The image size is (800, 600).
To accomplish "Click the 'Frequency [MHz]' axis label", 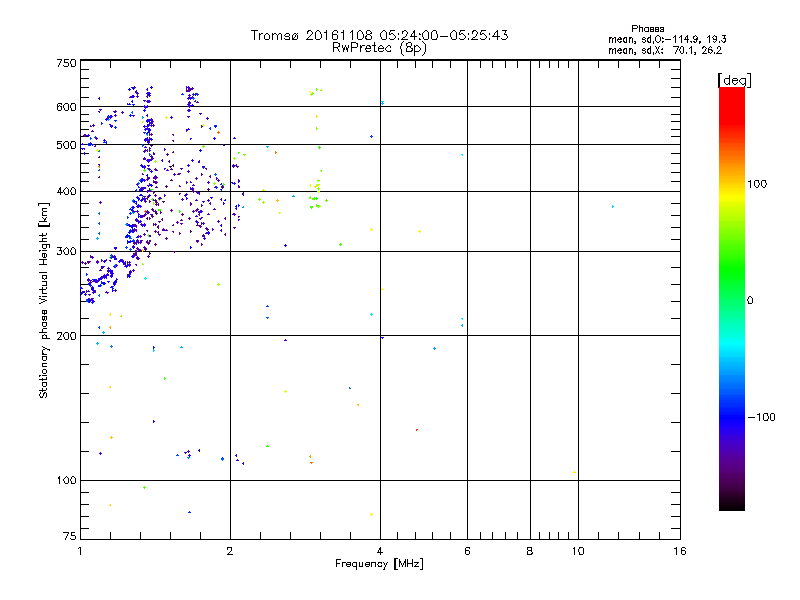I will pyautogui.click(x=379, y=564).
